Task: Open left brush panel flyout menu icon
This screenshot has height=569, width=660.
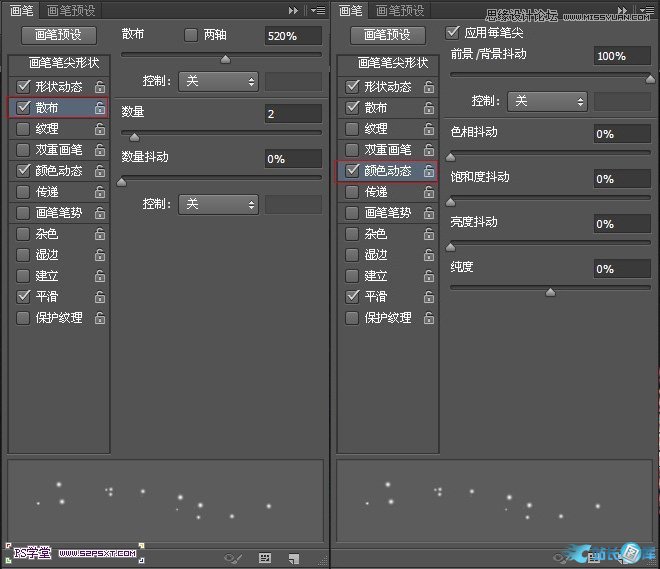Action: pos(317,10)
